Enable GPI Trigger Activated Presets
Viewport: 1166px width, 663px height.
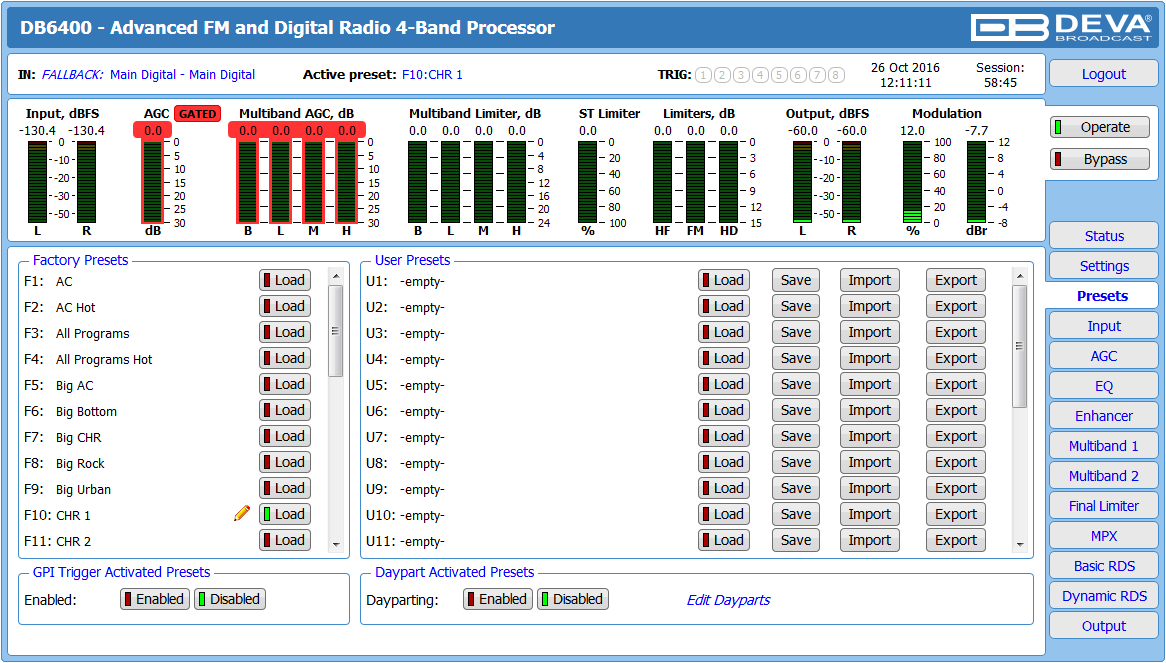coord(155,599)
